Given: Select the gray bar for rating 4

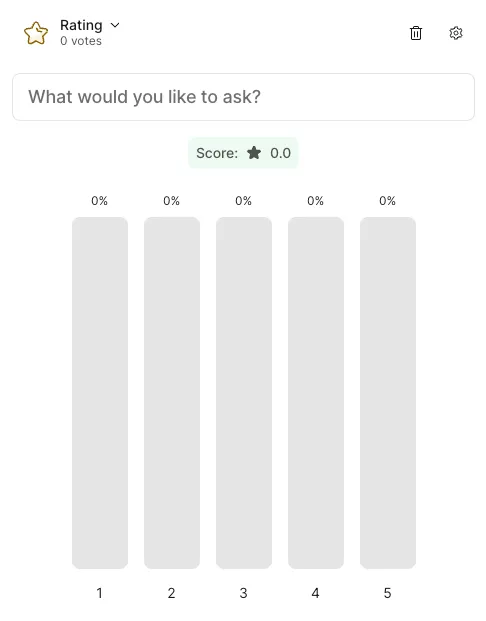Looking at the screenshot, I should pos(316,393).
